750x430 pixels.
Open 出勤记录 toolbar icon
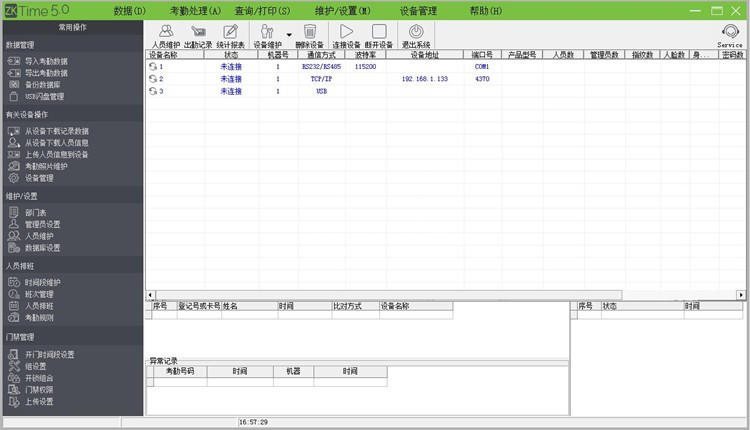click(x=198, y=36)
